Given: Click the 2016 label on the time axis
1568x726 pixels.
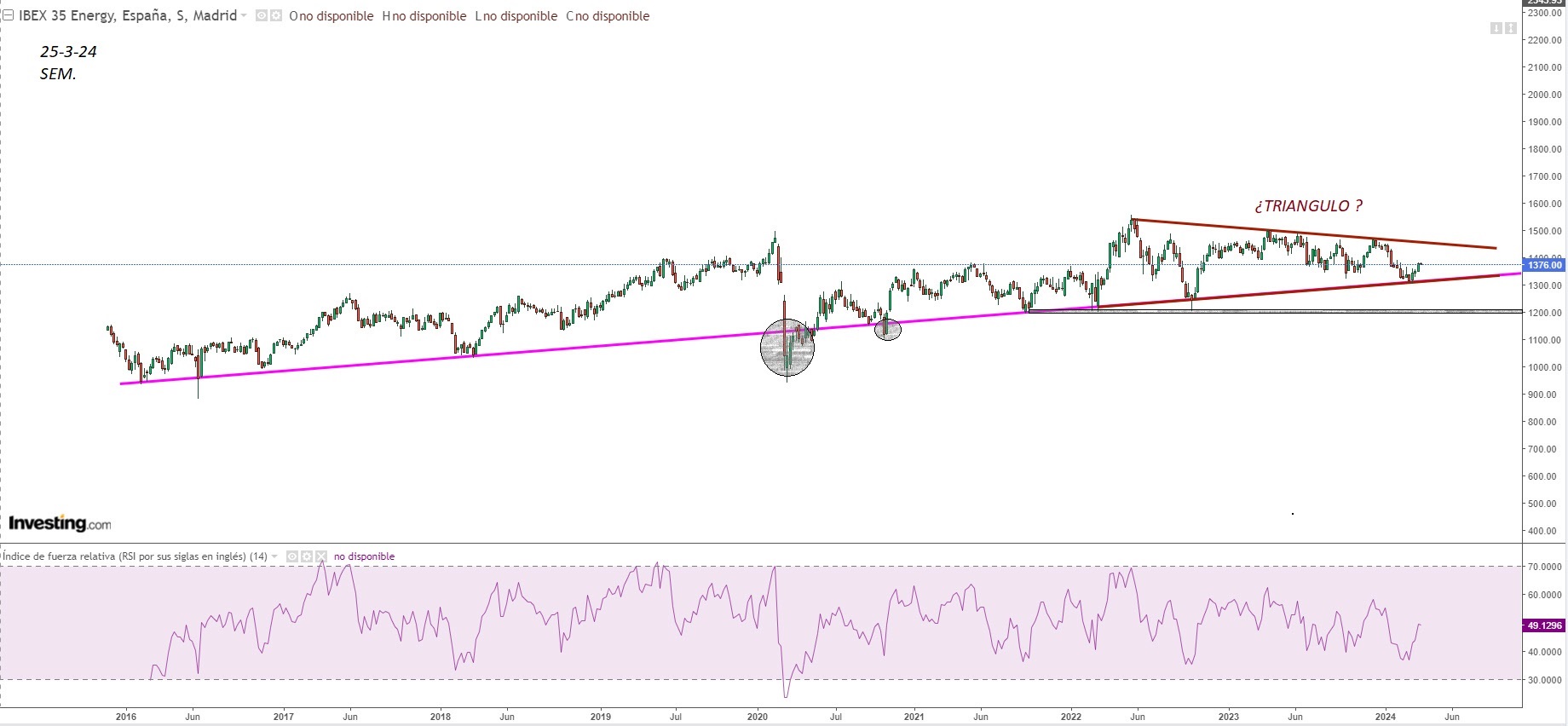Looking at the screenshot, I should [x=125, y=717].
